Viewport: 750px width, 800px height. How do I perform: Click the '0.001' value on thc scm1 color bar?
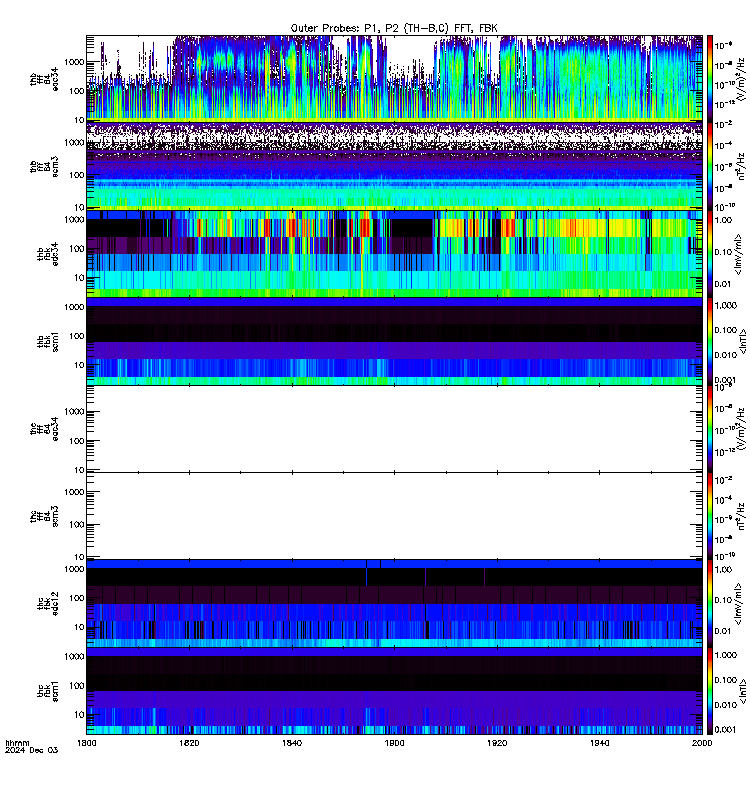coord(726,730)
